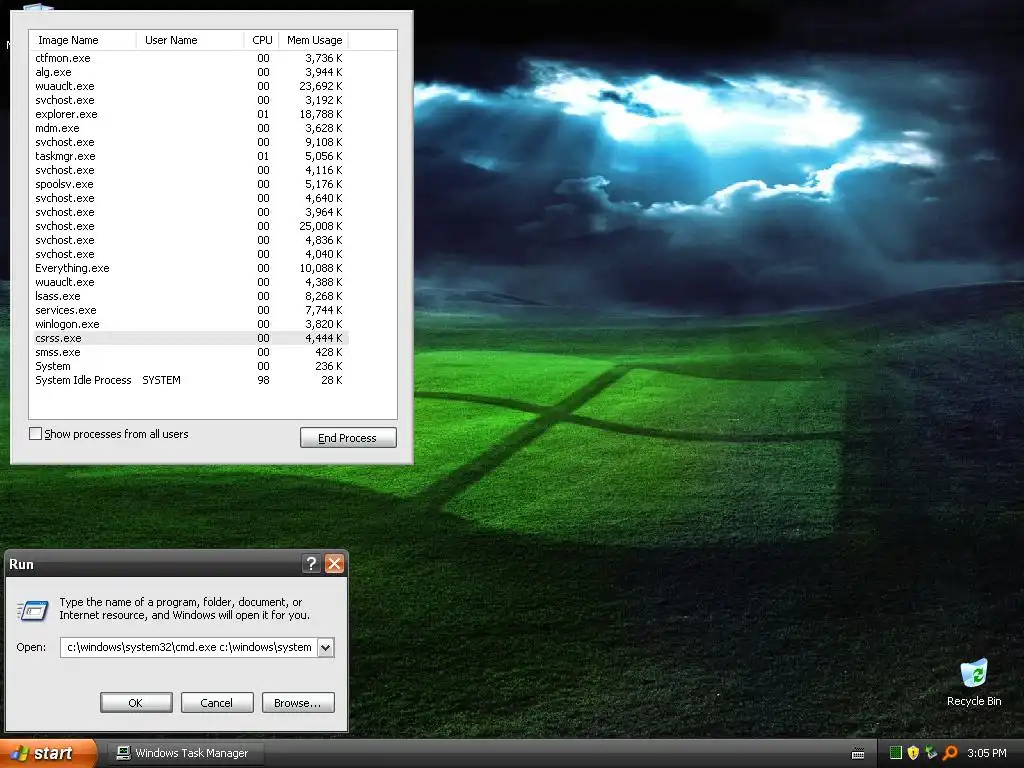Image resolution: width=1024 pixels, height=768 pixels.
Task: Confirm the Run dialog with OK
Action: pyautogui.click(x=136, y=703)
